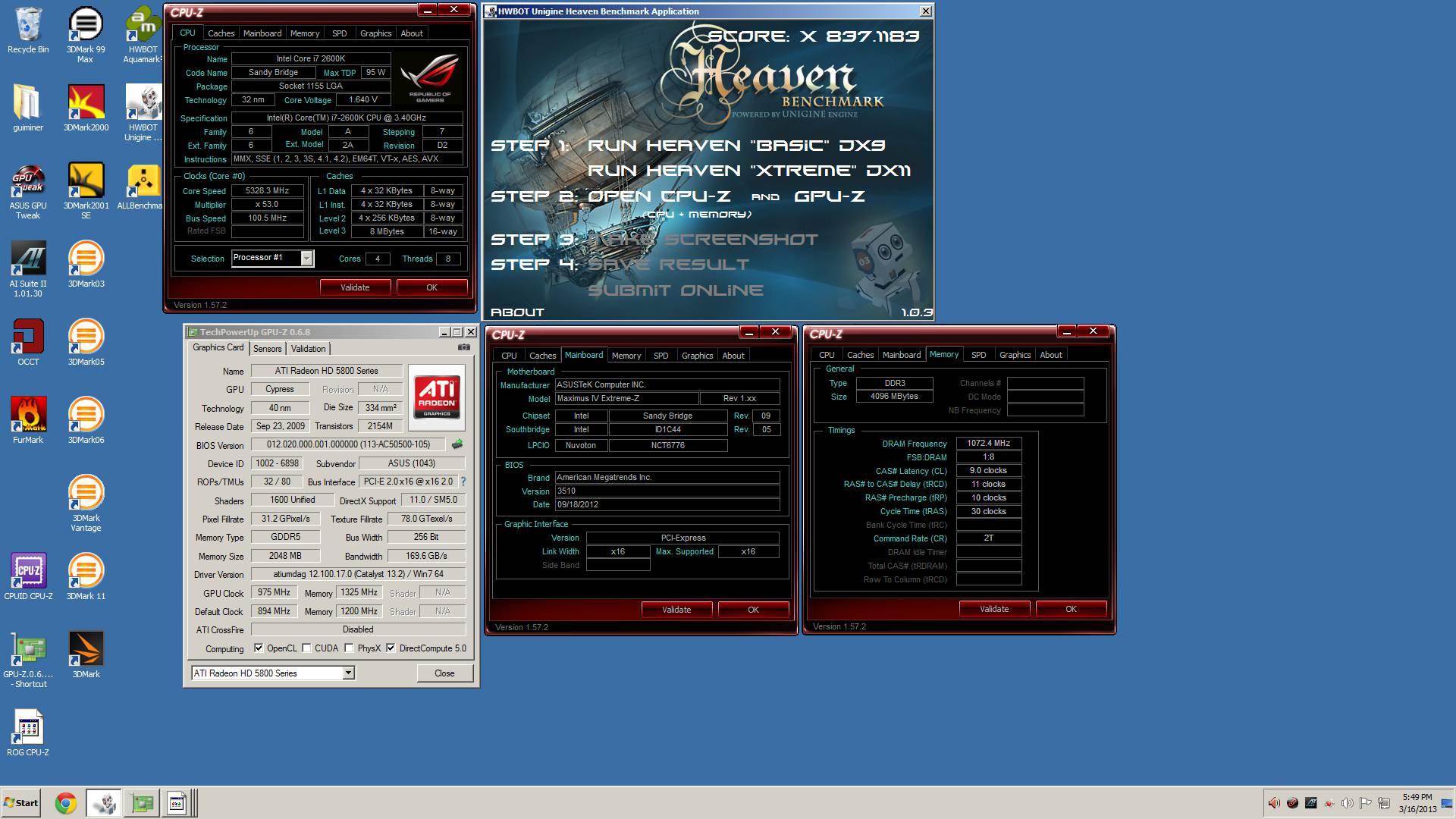Expand the Processor #1 selection dropdown

point(306,259)
